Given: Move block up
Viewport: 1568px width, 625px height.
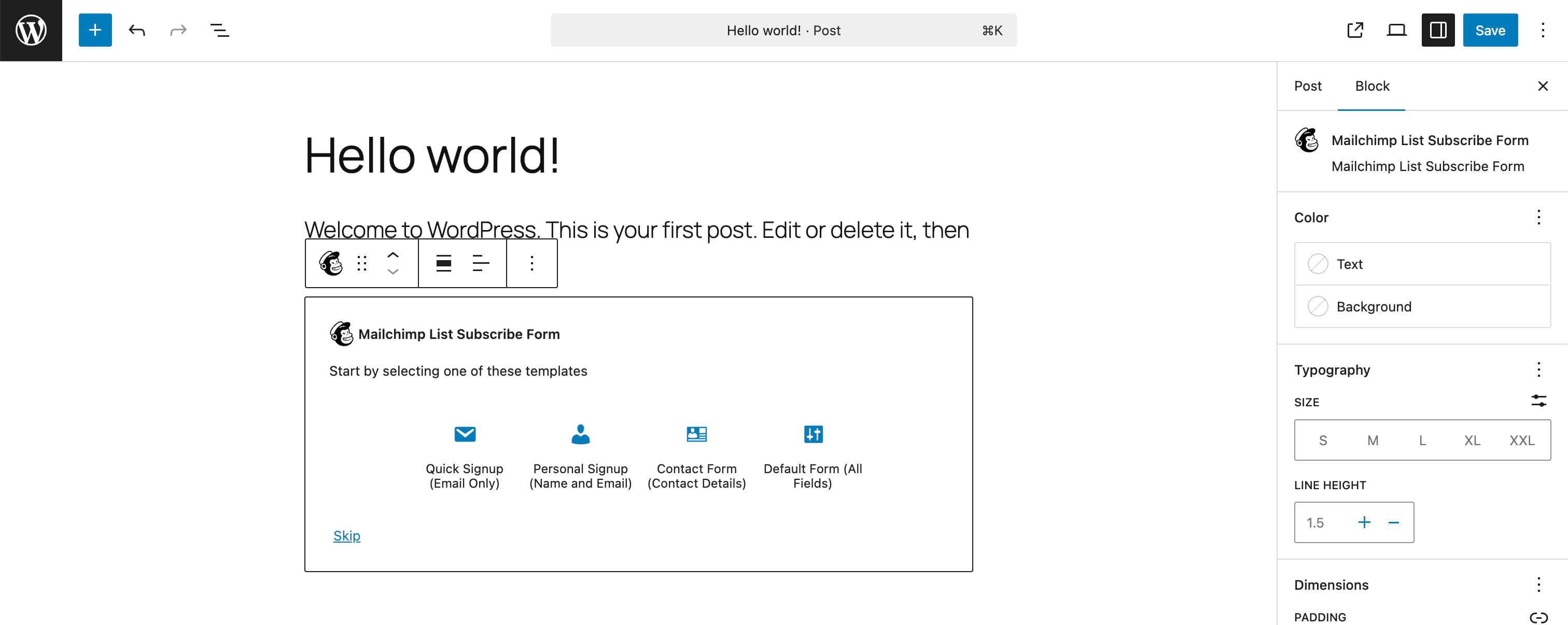Looking at the screenshot, I should (393, 255).
